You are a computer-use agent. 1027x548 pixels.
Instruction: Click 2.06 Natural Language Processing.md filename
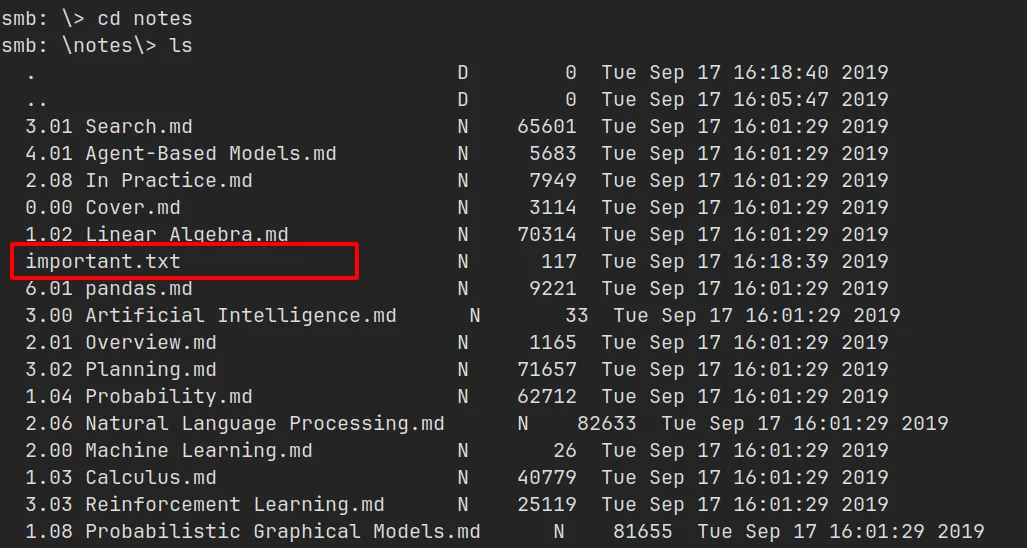tap(235, 424)
